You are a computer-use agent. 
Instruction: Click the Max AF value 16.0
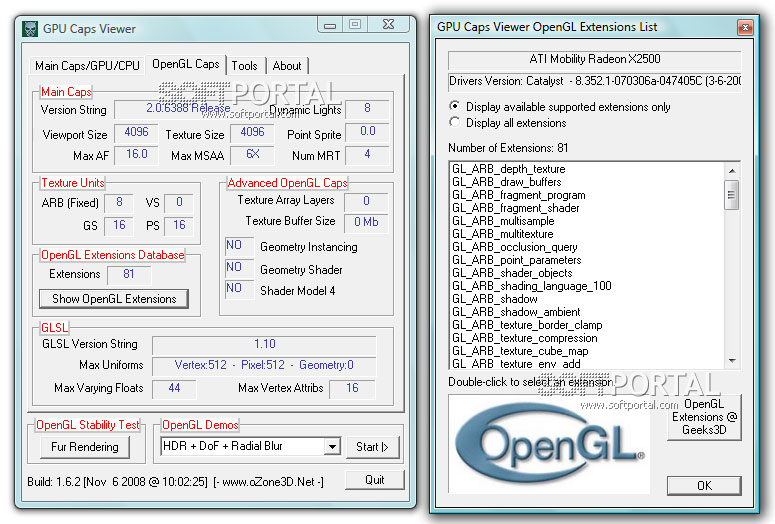pos(136,155)
